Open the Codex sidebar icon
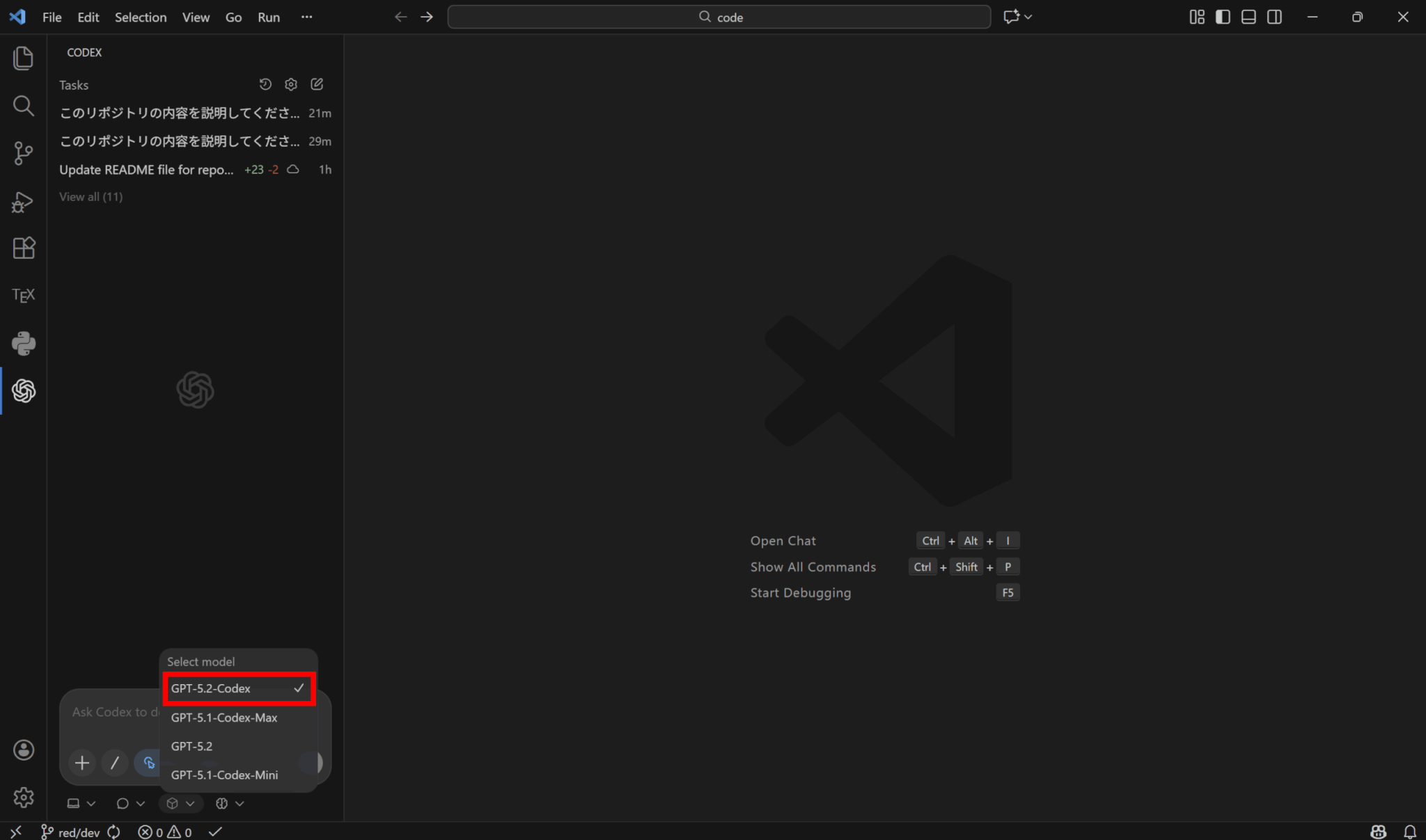This screenshot has width=1426, height=840. [x=24, y=391]
